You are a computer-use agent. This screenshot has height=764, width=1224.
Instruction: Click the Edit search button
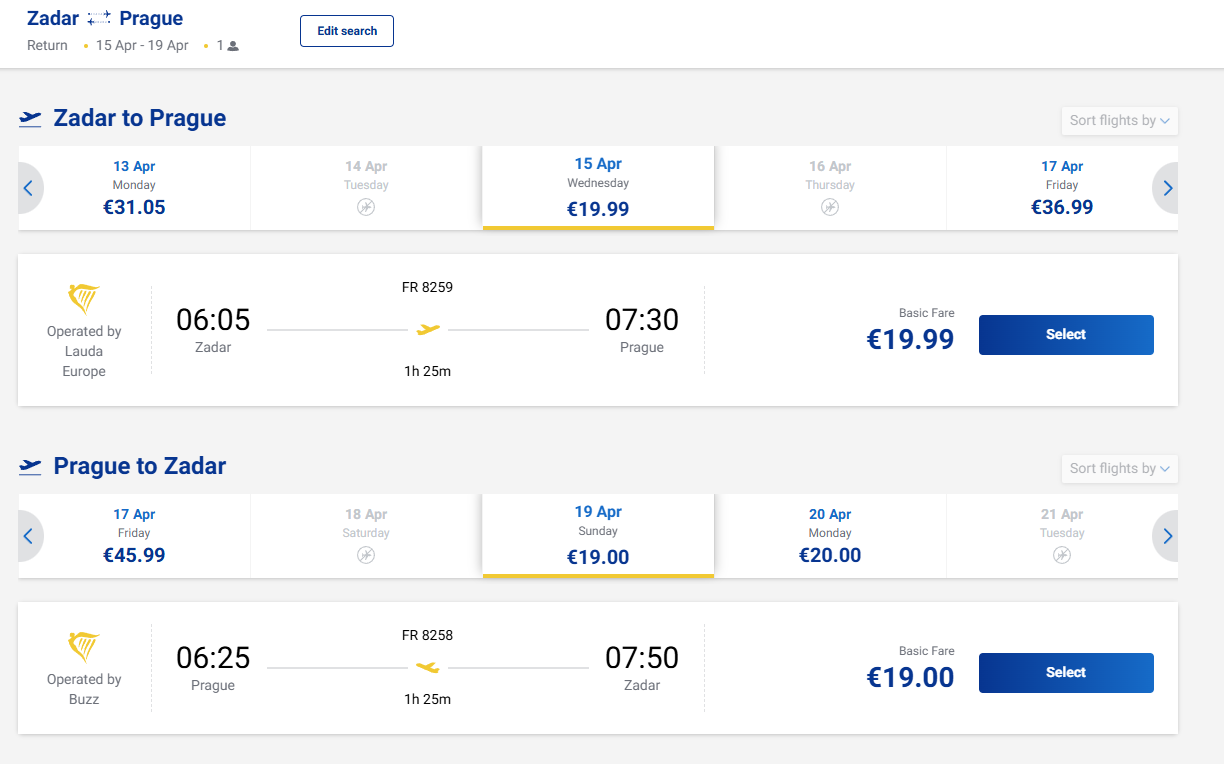(347, 31)
